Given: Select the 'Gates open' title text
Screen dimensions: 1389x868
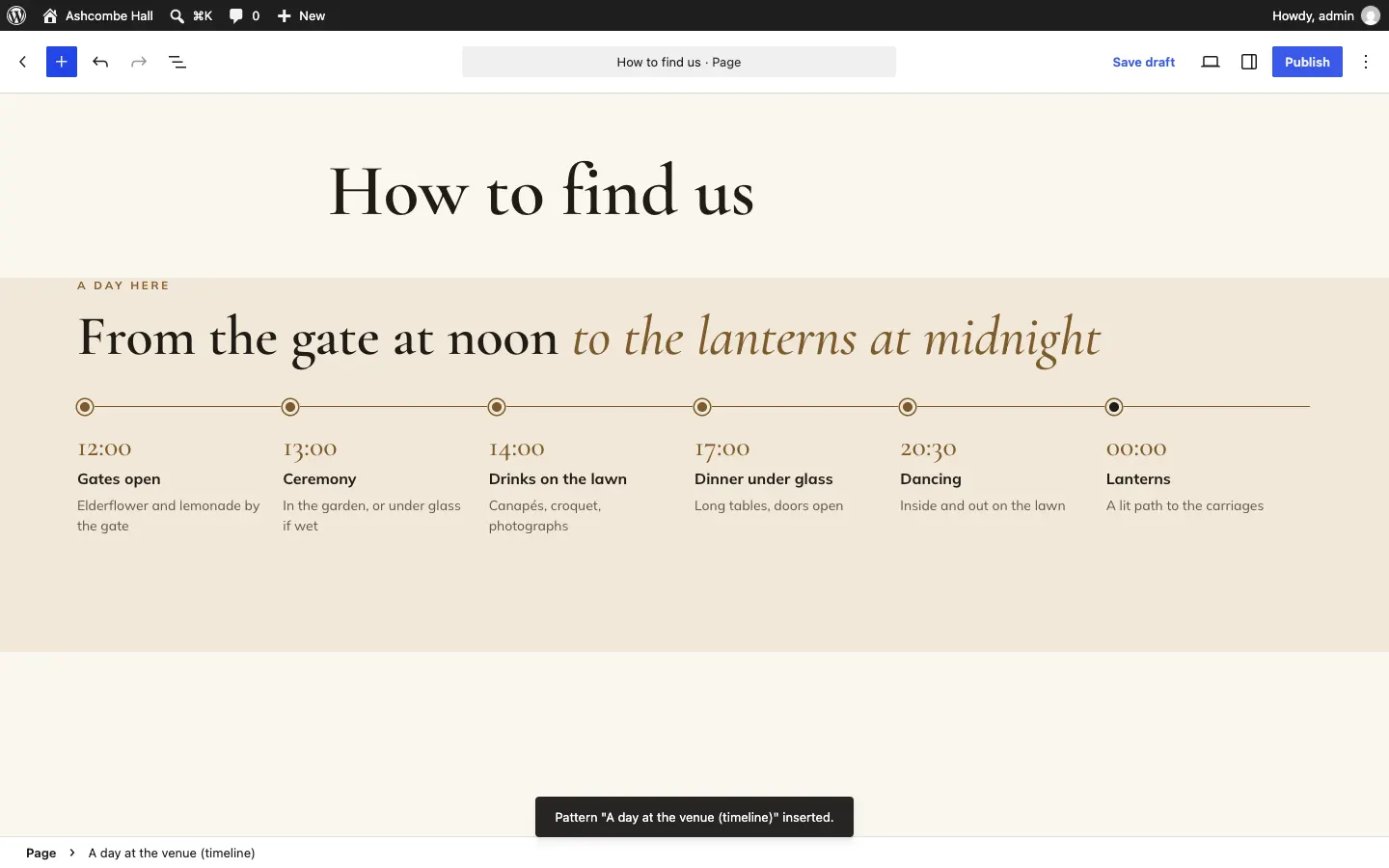Looking at the screenshot, I should [119, 479].
